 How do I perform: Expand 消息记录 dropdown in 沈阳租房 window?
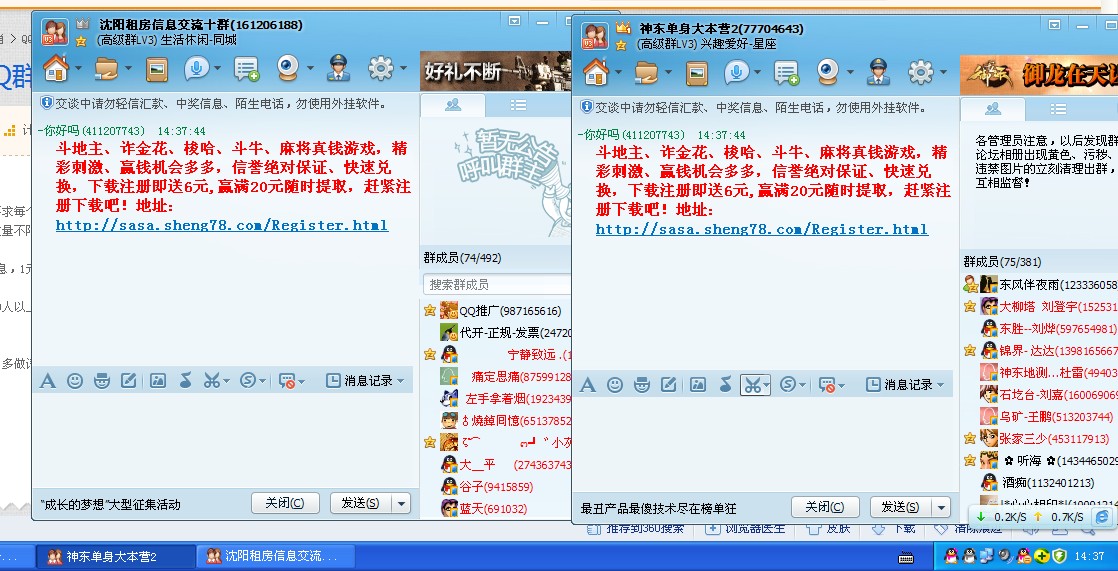(401, 381)
